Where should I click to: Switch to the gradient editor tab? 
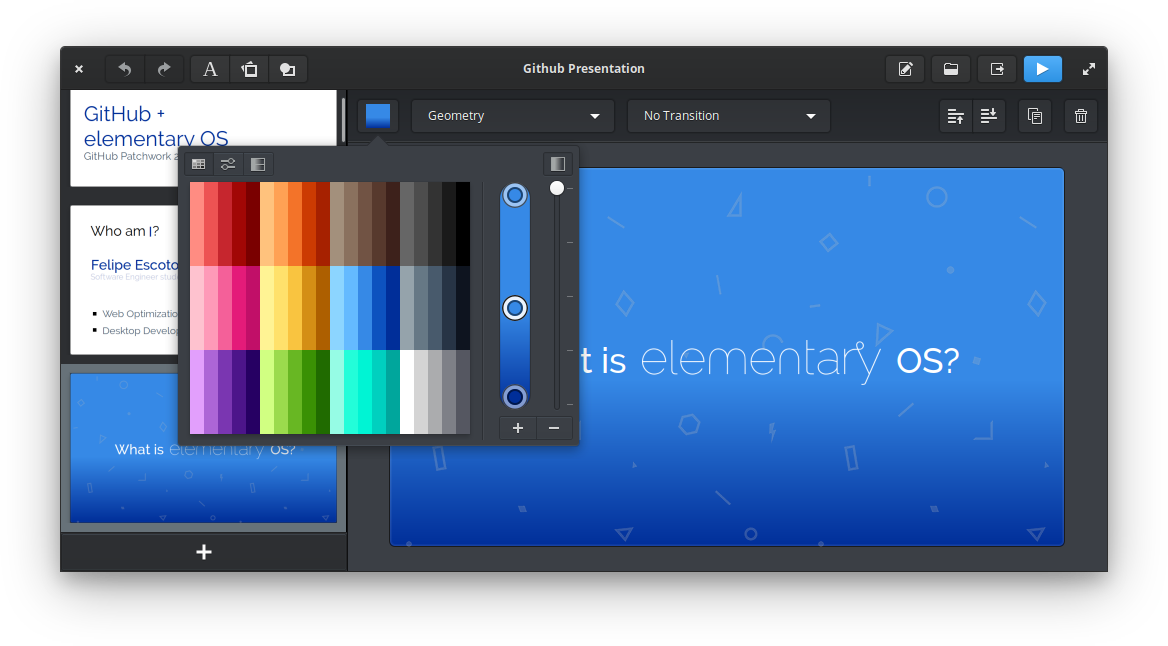pyautogui.click(x=258, y=164)
